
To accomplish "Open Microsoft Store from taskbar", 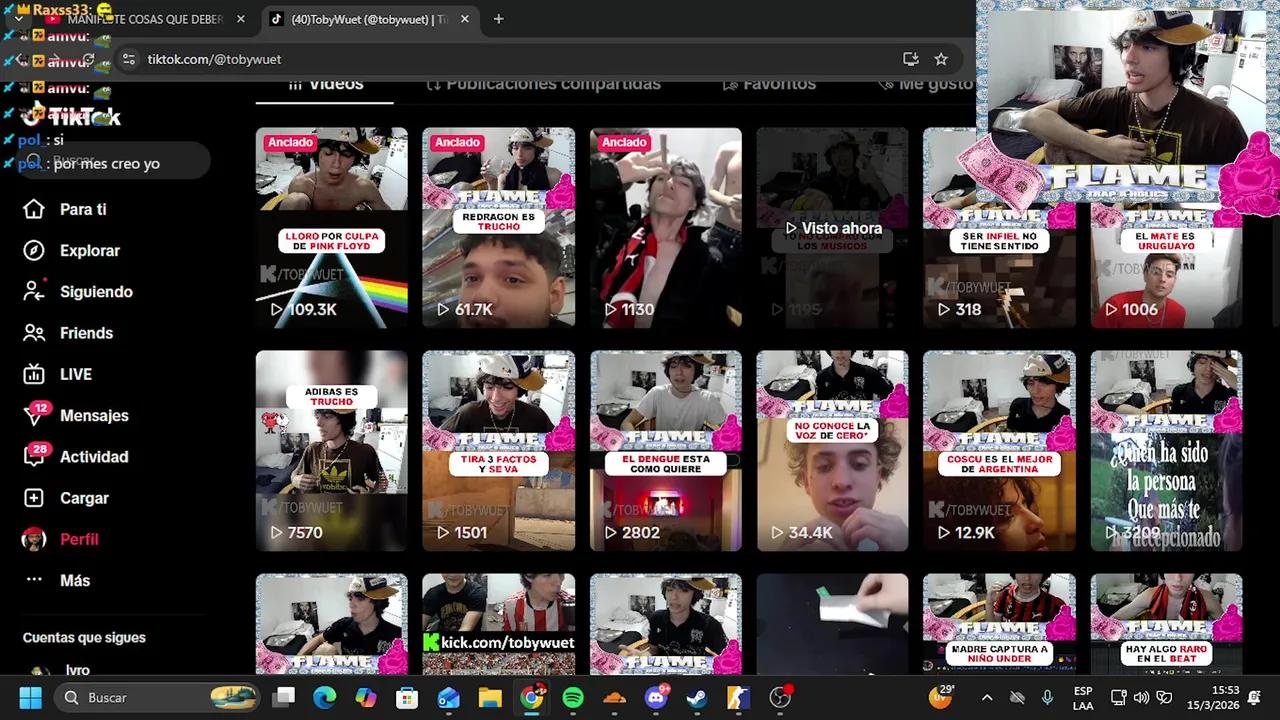I will click(407, 697).
